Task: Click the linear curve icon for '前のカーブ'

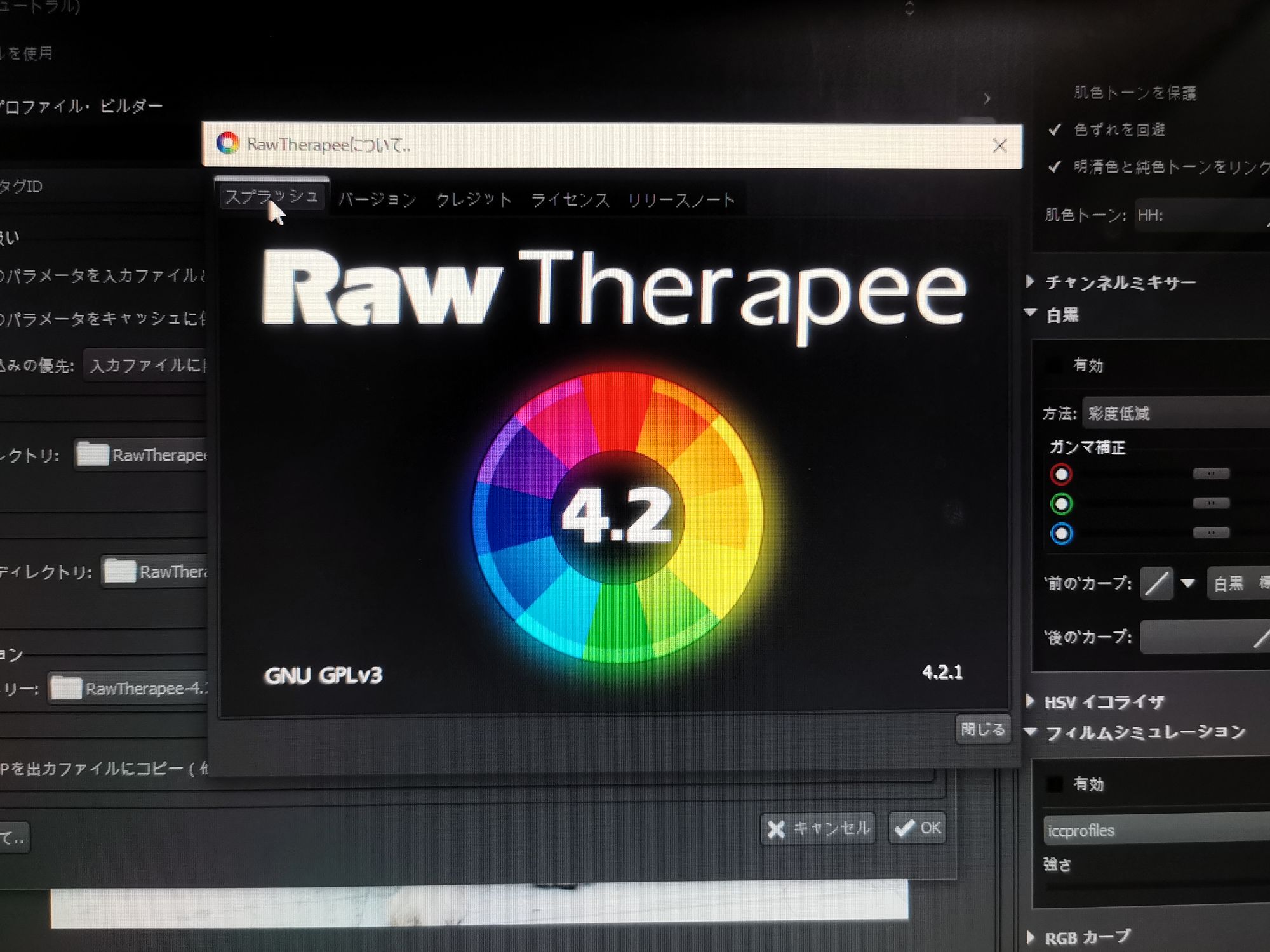Action: tap(1156, 583)
